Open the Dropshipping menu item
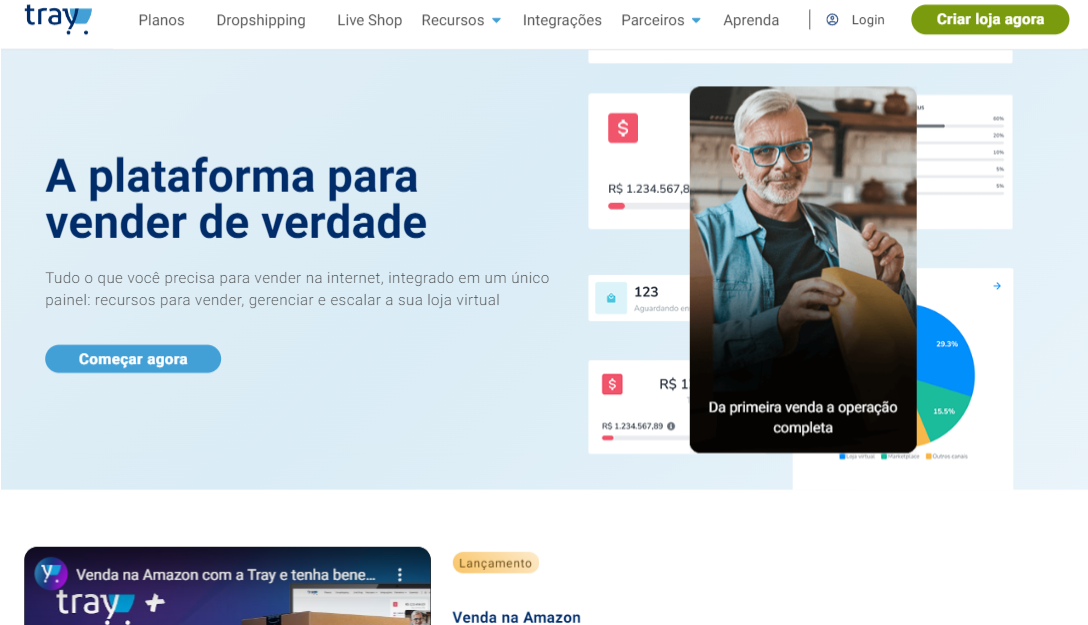Screen dimensions: 1088x625 [x=261, y=21]
